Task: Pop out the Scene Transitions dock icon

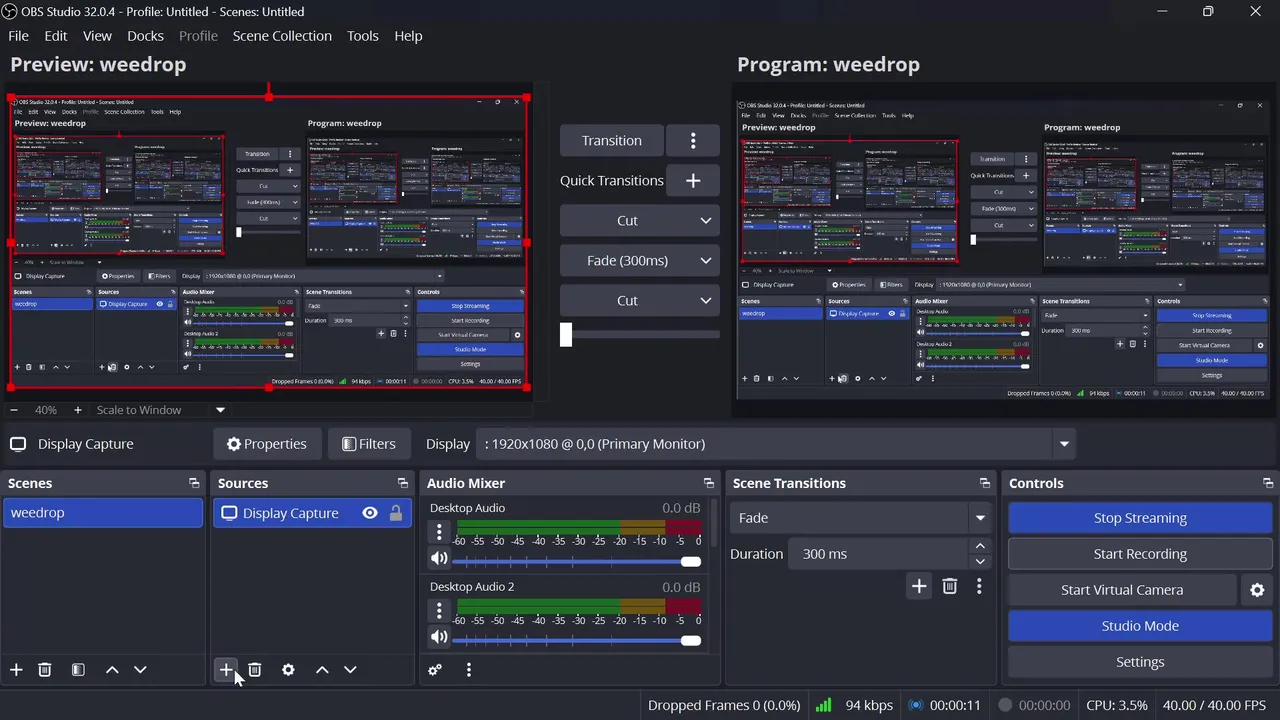Action: tap(984, 483)
